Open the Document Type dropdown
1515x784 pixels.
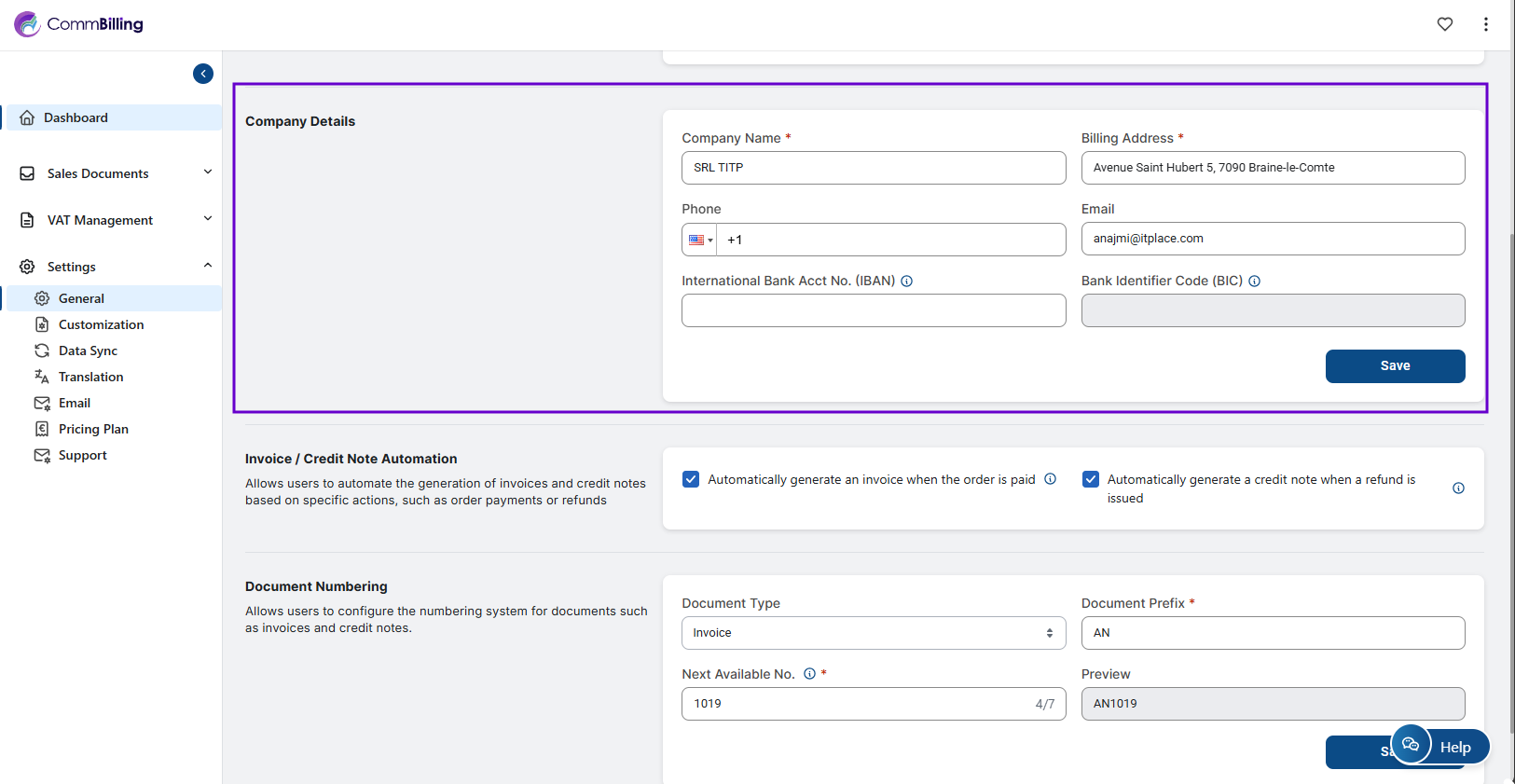(873, 633)
